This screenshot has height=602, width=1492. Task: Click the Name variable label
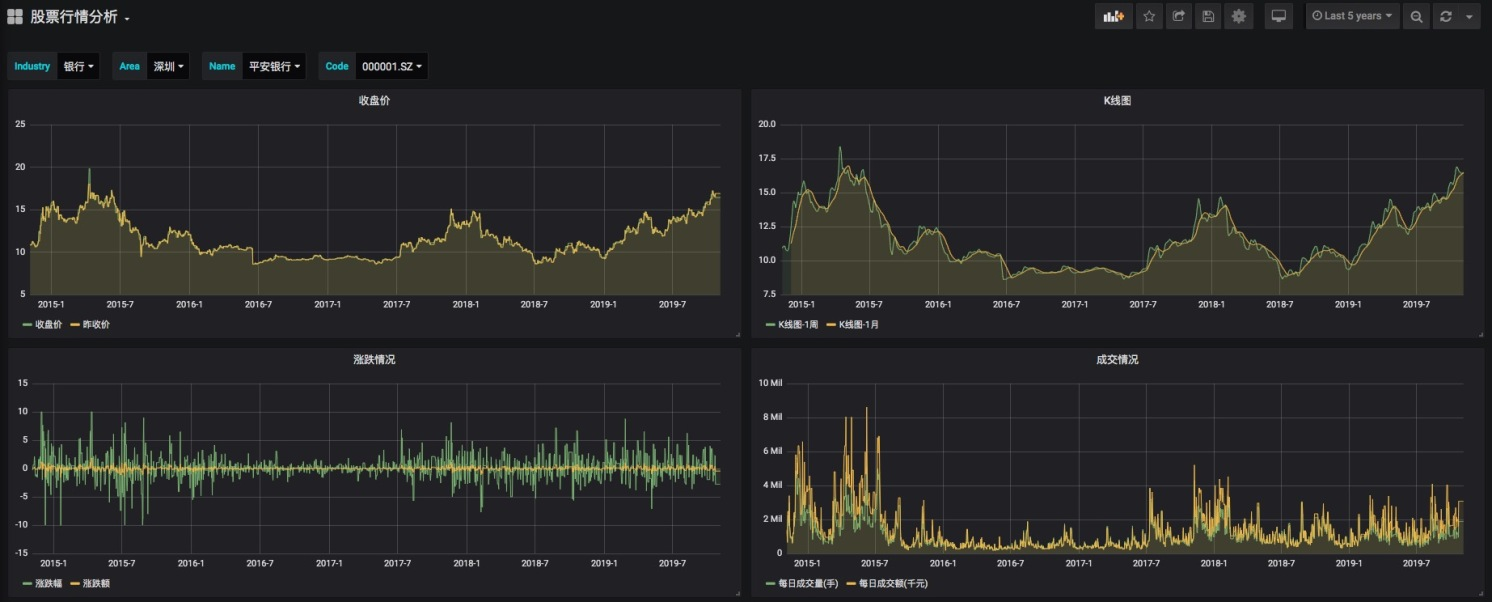click(222, 67)
